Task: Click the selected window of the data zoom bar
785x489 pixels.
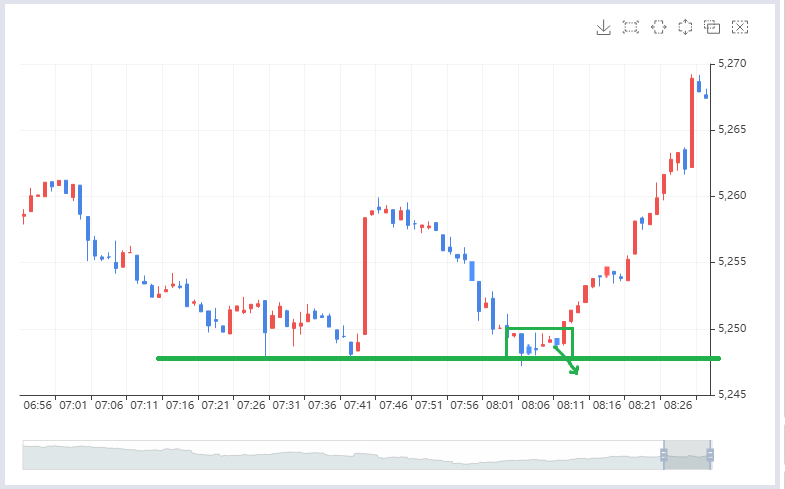Action: (x=687, y=455)
